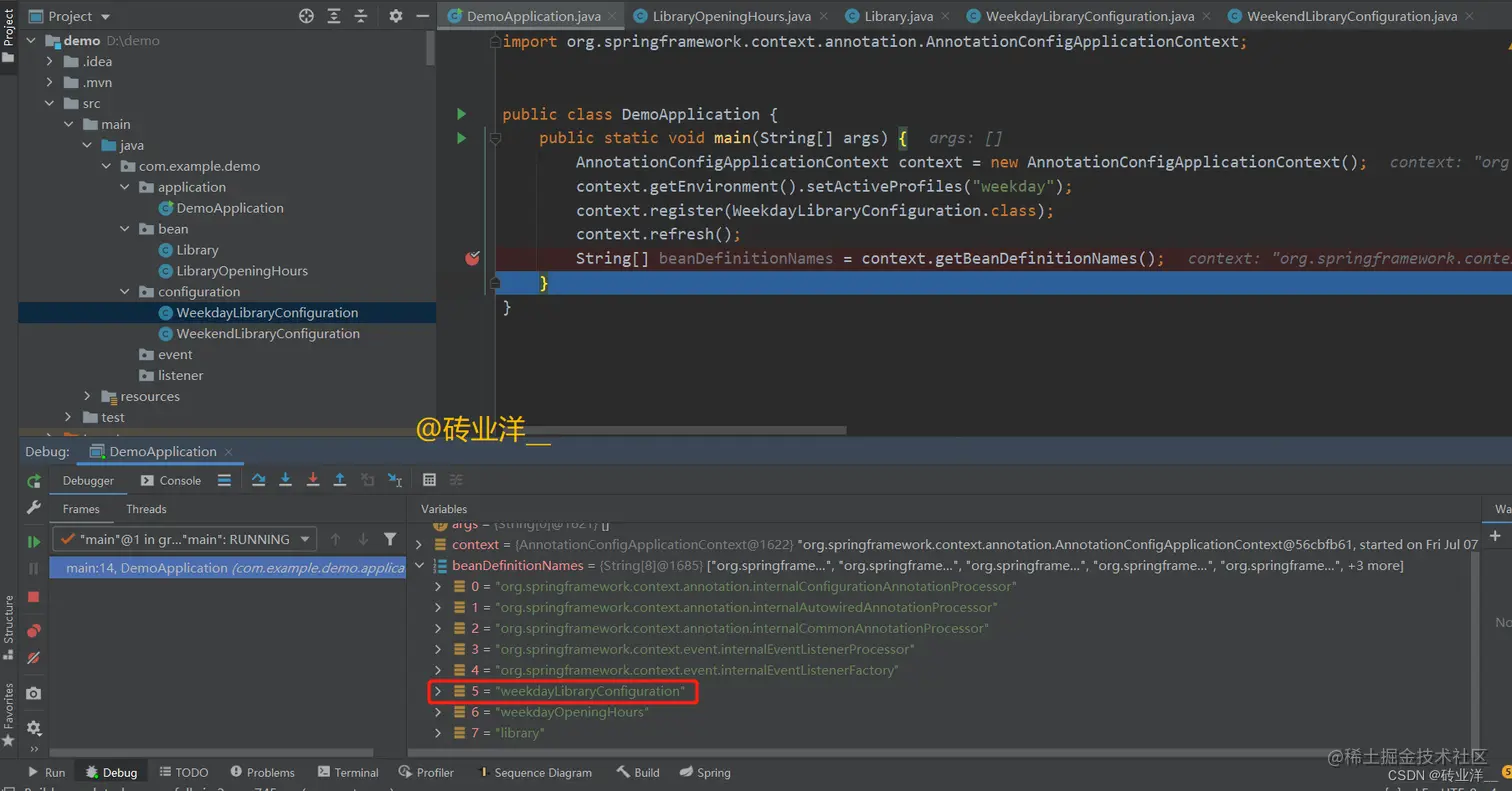Click Show Execution Point lines icon
1512x791 pixels.
coord(224,480)
